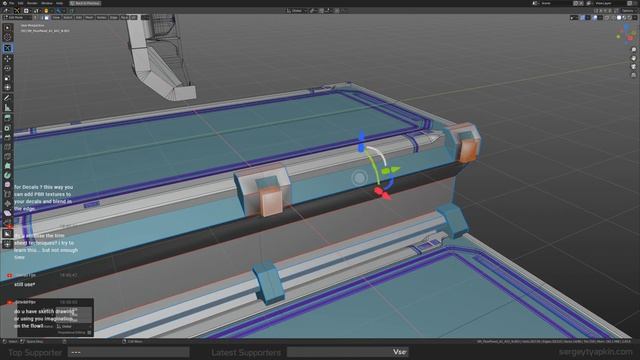
Task: Toggle camera view icon
Action: (x=633, y=67)
